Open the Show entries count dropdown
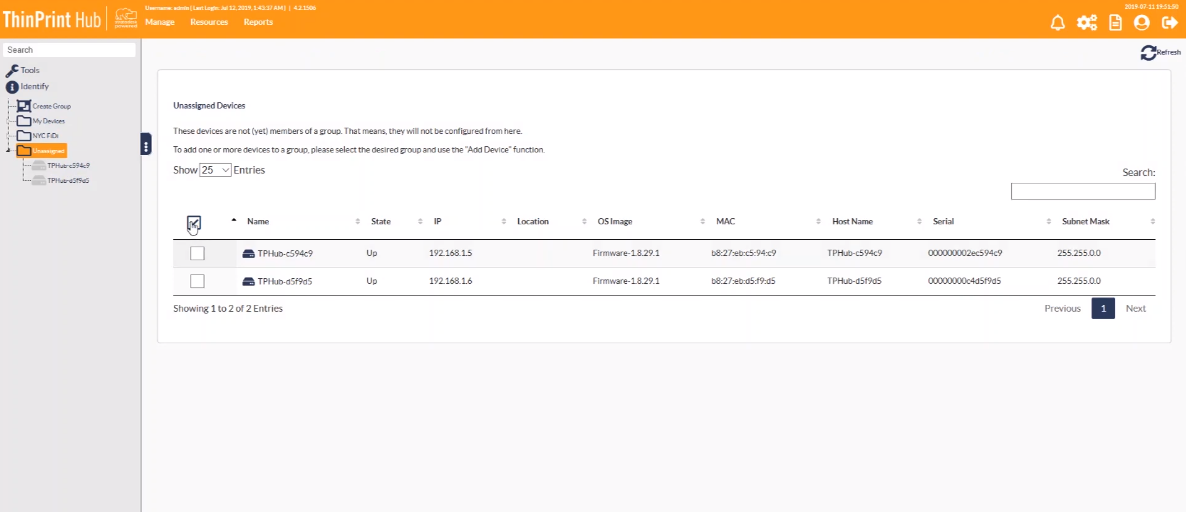This screenshot has height=512, width=1186. [216, 170]
